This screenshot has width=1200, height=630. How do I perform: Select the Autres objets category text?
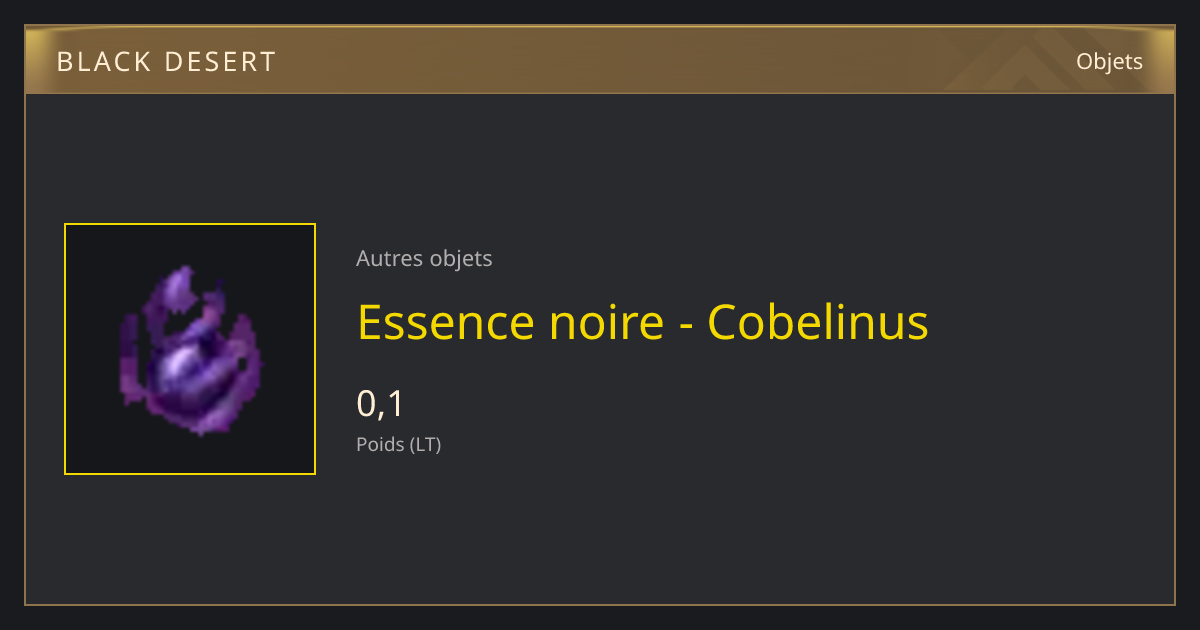pos(424,258)
